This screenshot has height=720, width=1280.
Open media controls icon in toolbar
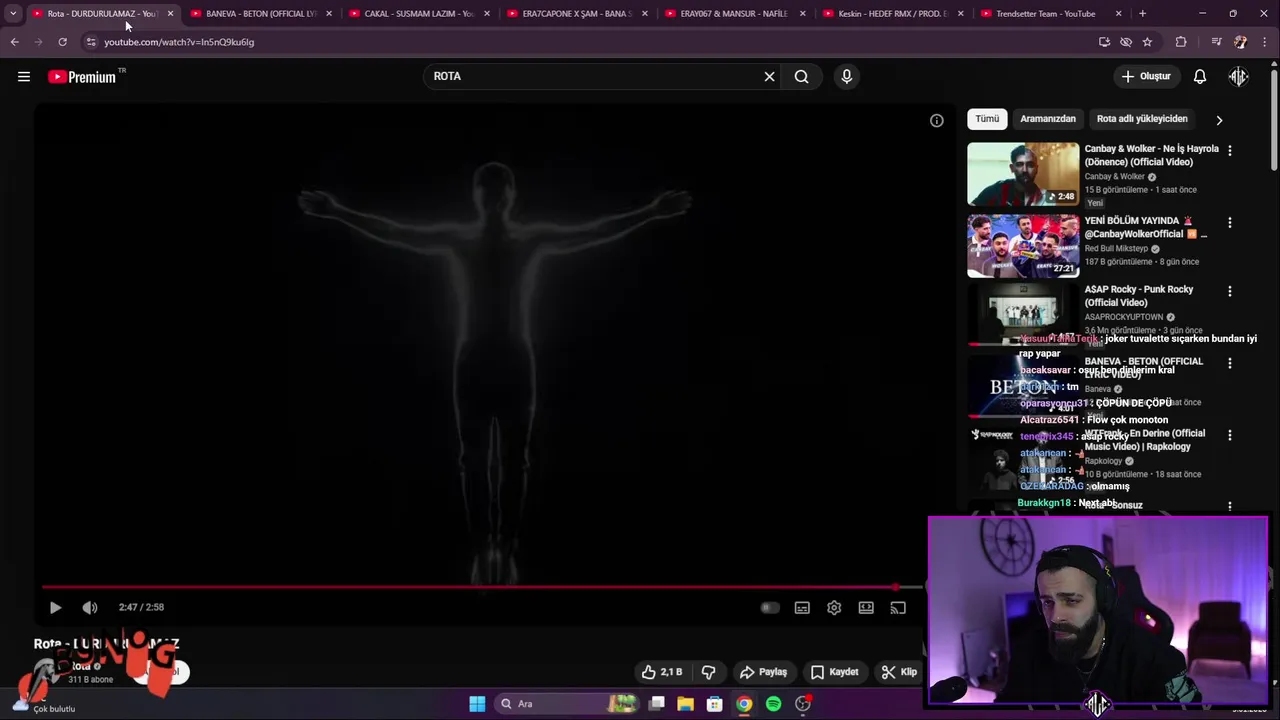[x=1216, y=42]
